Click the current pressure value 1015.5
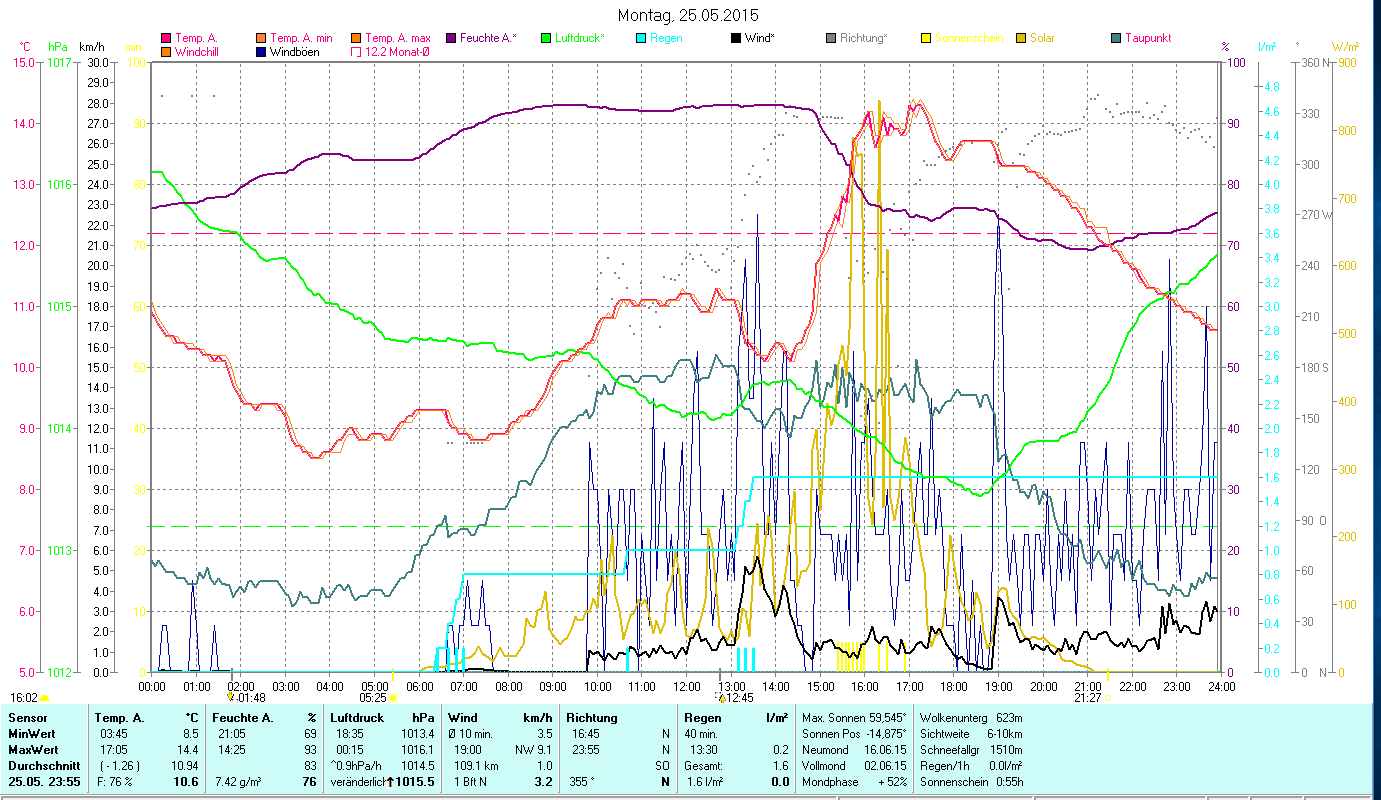Image resolution: width=1381 pixels, height=800 pixels. pyautogui.click(x=416, y=781)
